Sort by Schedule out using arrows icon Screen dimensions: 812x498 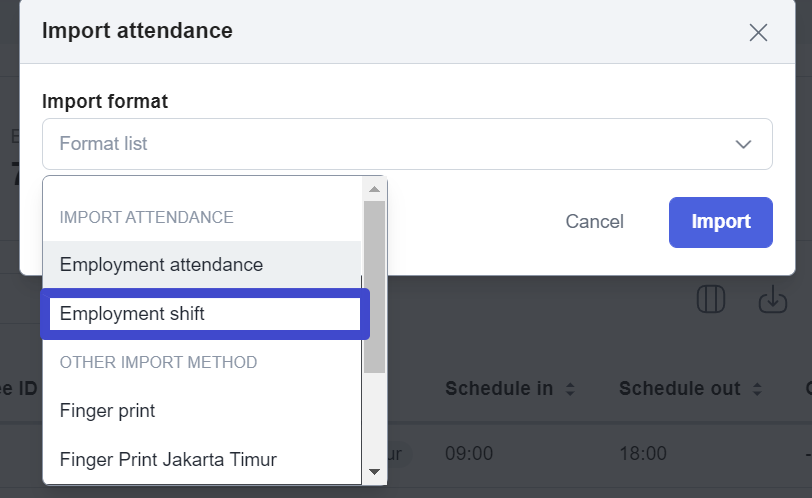[x=757, y=389]
